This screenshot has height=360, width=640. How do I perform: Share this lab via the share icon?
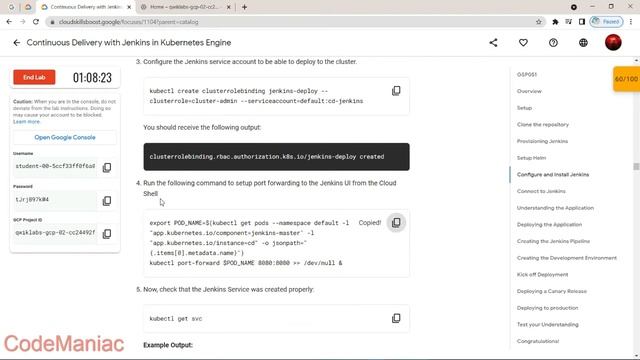[493, 42]
